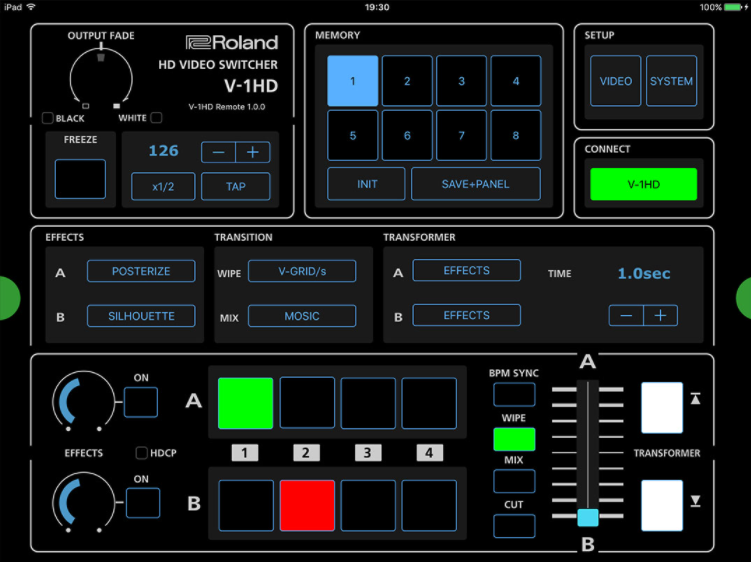This screenshot has height=562, width=751.
Task: Recall memory preset 7
Action: [x=461, y=135]
